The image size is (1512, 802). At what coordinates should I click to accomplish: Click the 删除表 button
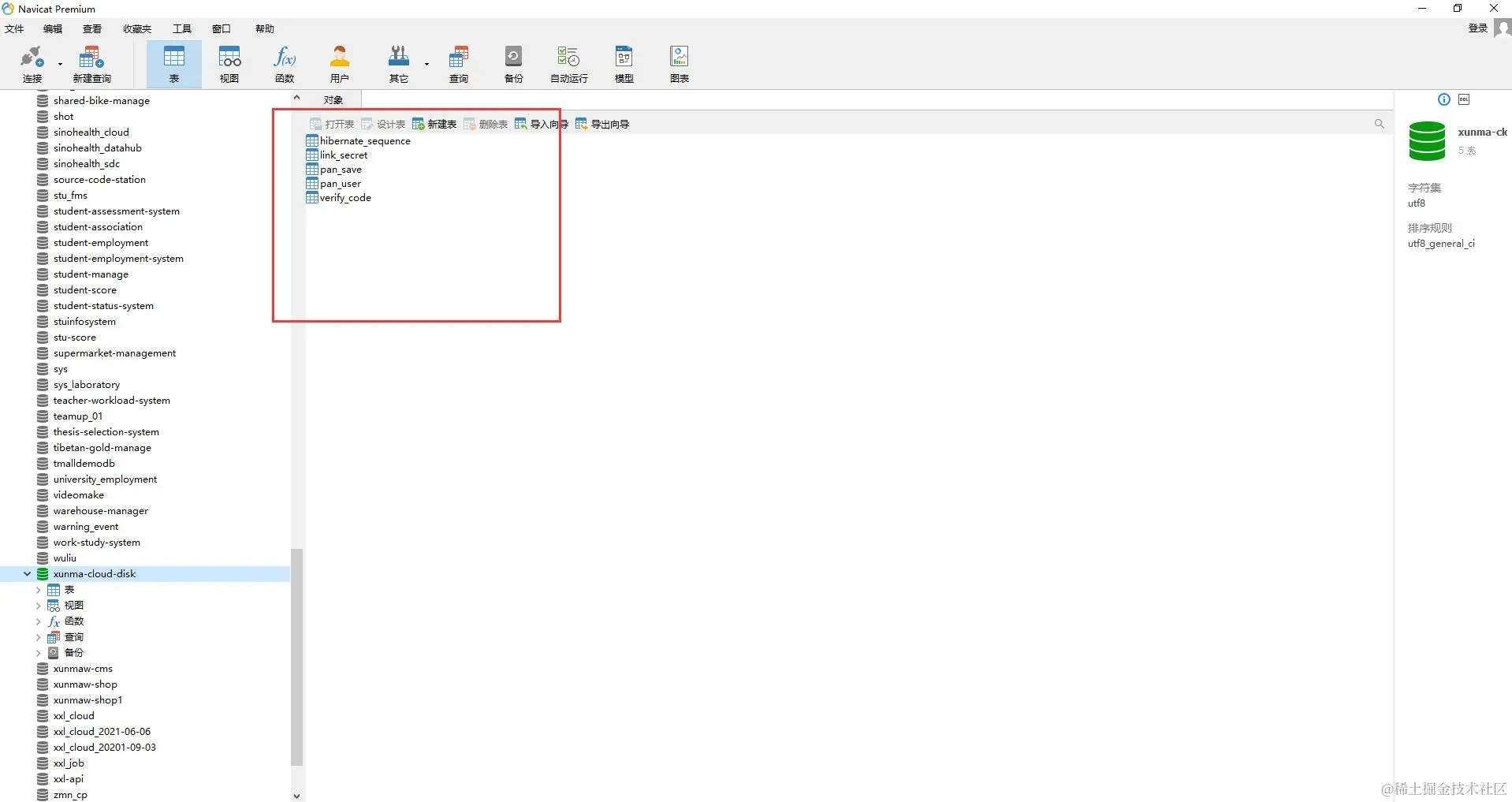[486, 125]
